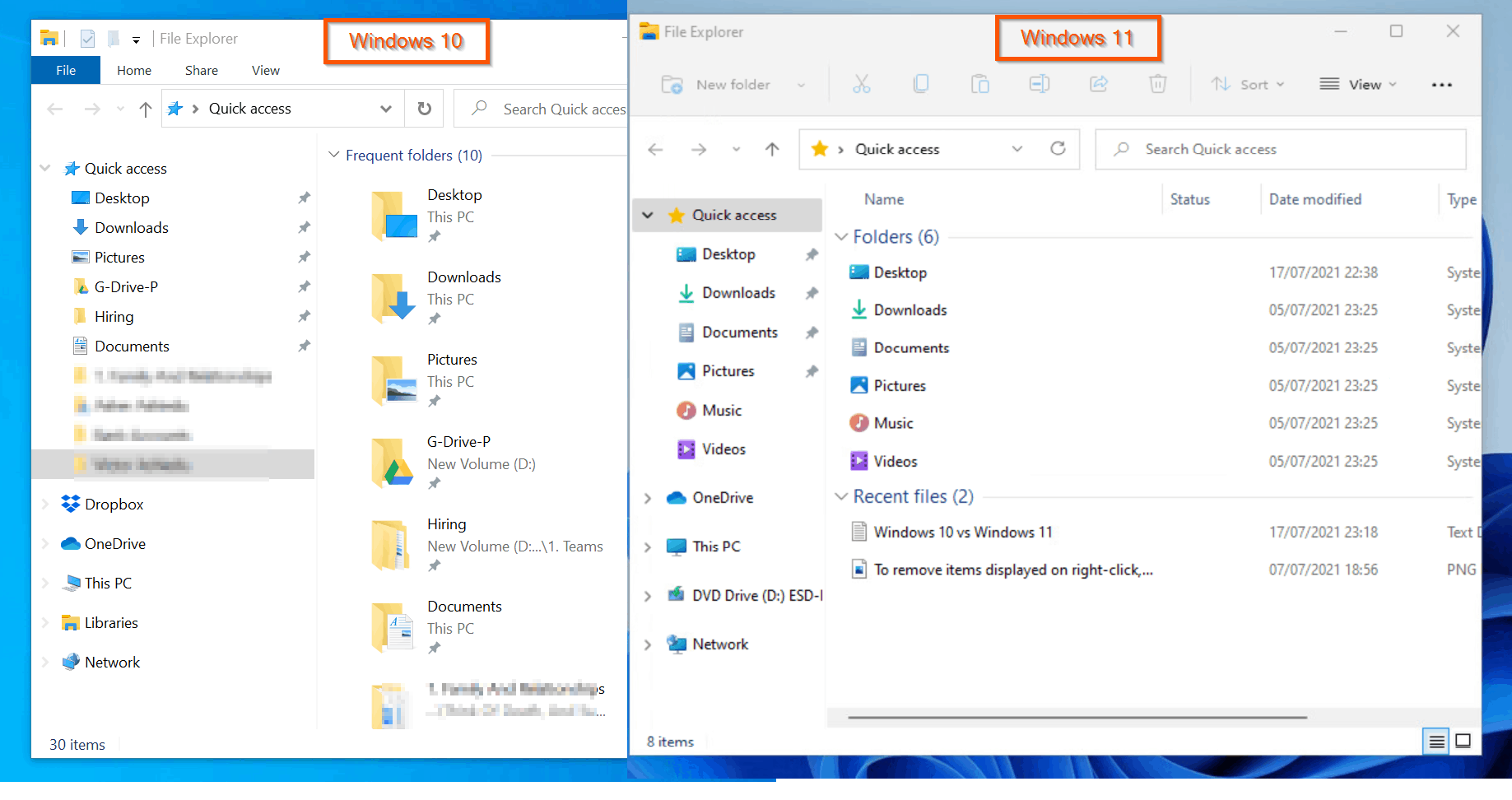Click Rename icon in Windows 11 toolbar
This screenshot has height=800, width=1512.
[x=1040, y=84]
